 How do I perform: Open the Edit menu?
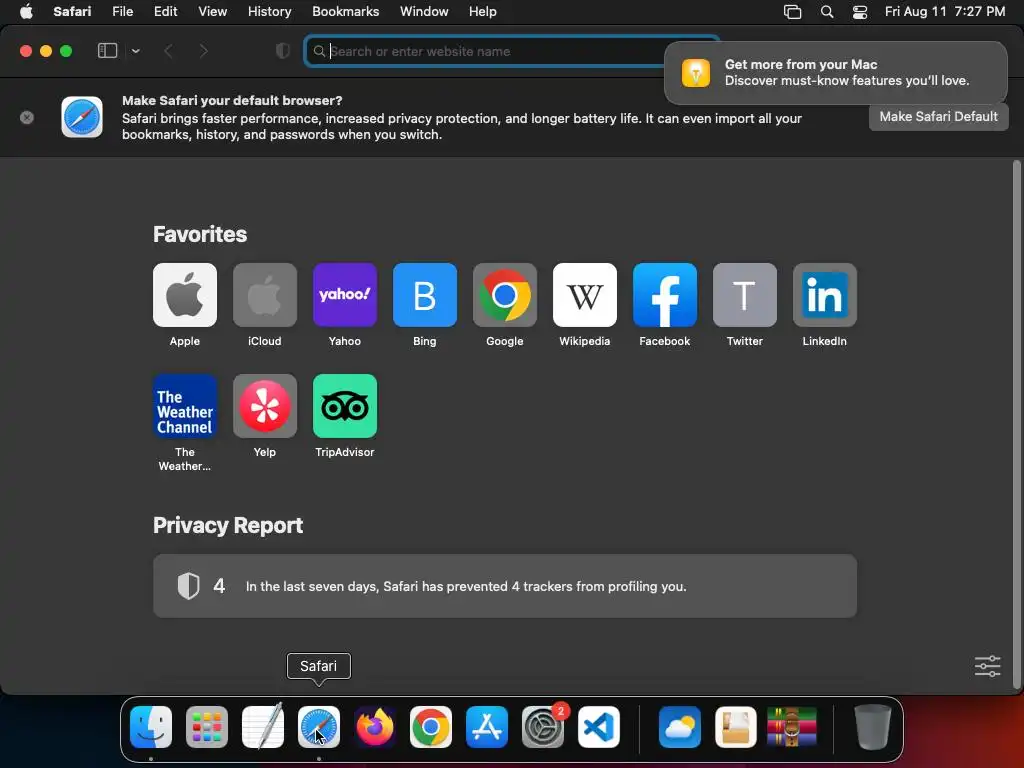pyautogui.click(x=165, y=11)
